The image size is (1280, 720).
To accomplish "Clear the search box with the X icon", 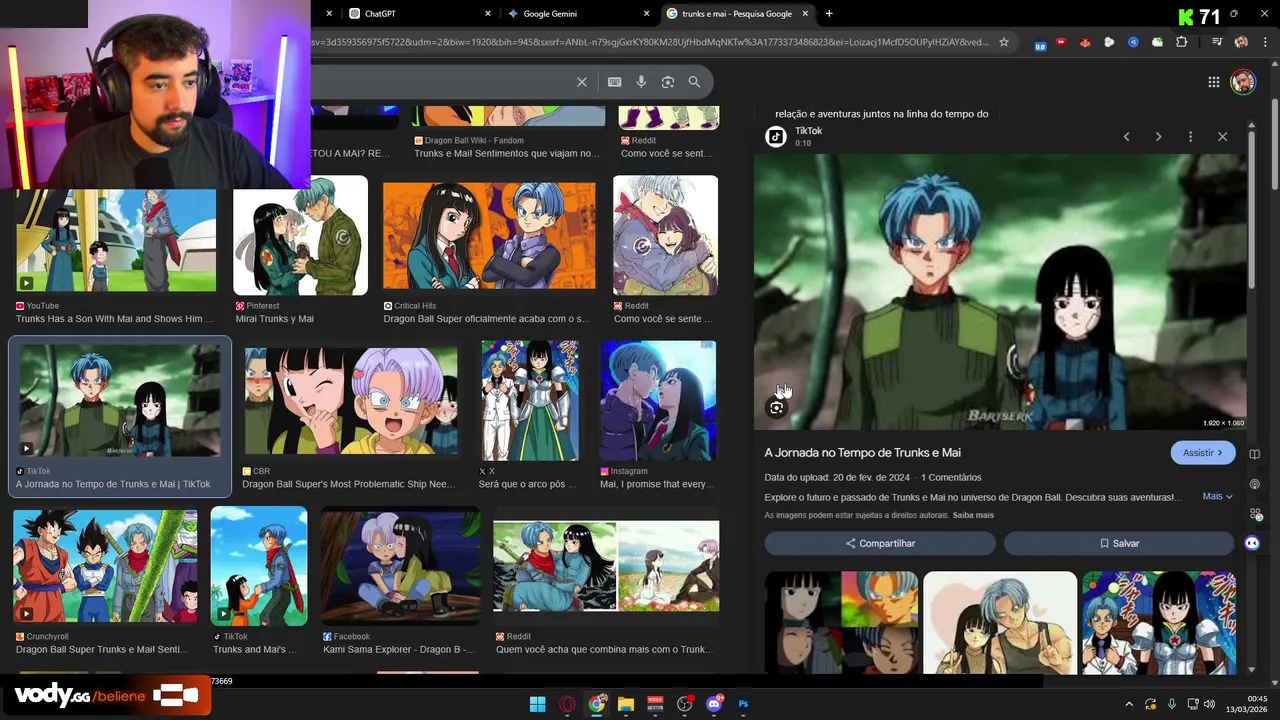I will [x=582, y=82].
